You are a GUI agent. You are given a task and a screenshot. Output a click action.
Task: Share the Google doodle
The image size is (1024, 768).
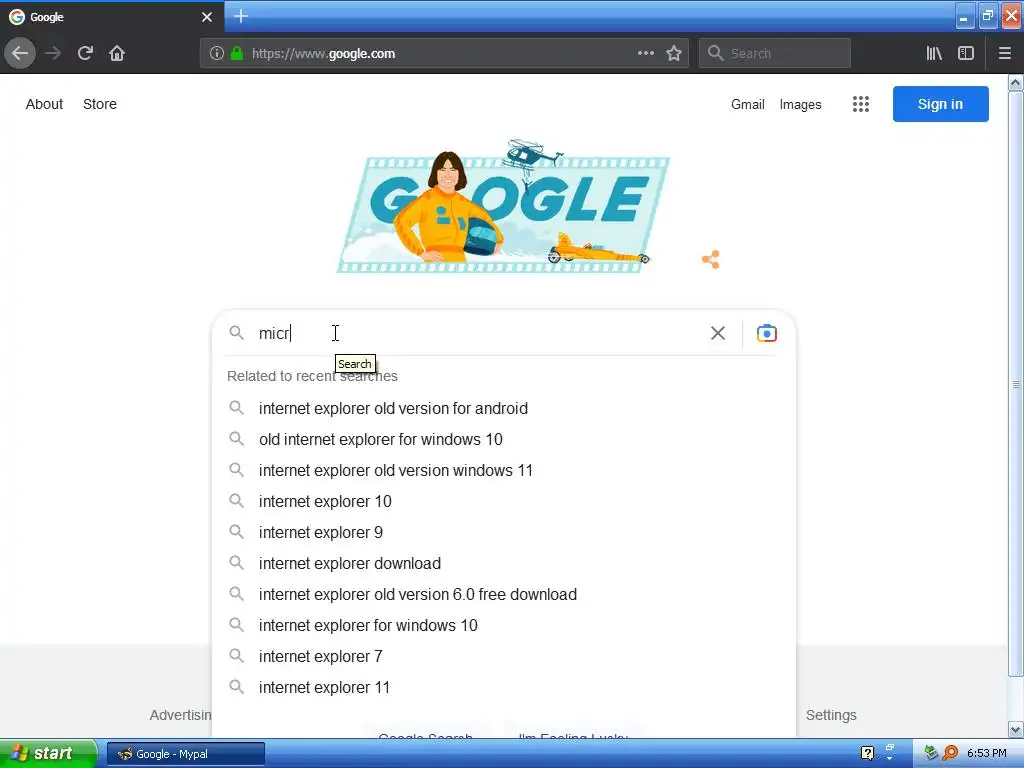tap(711, 259)
